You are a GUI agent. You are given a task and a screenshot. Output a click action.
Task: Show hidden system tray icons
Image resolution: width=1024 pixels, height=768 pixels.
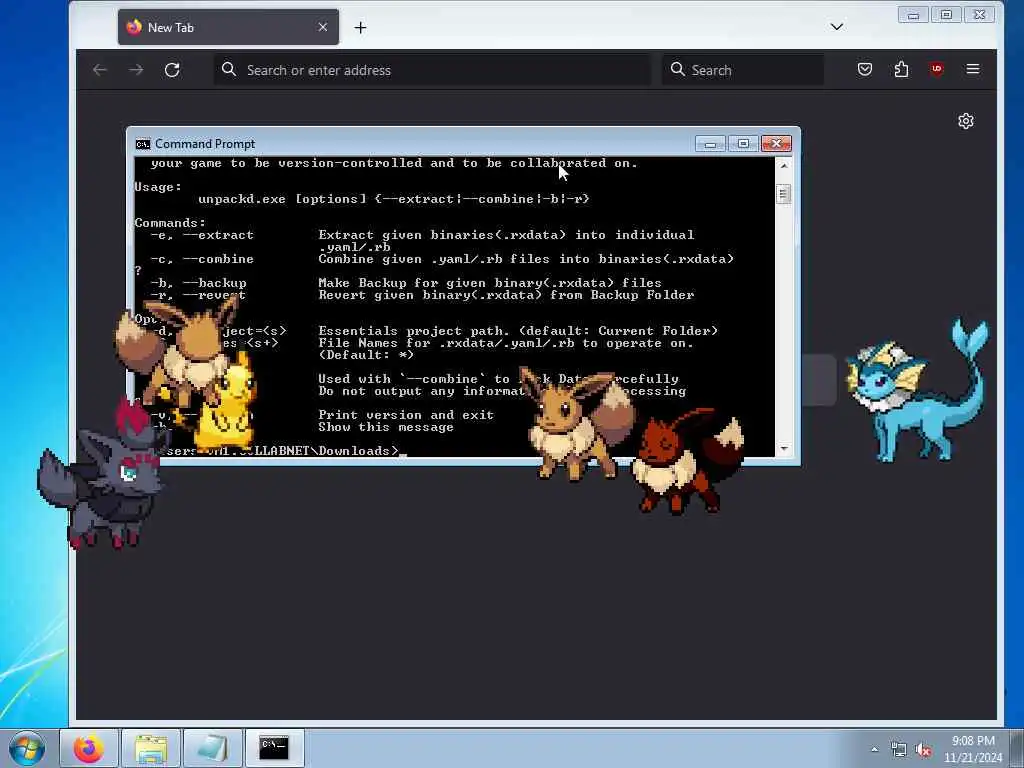pos(874,750)
